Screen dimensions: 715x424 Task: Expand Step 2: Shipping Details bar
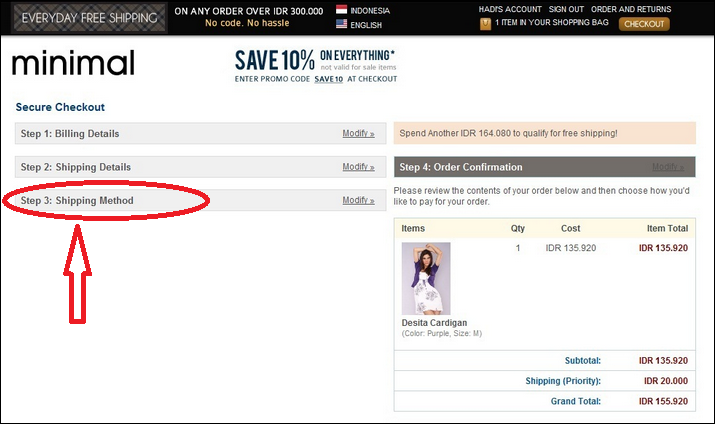(x=201, y=167)
